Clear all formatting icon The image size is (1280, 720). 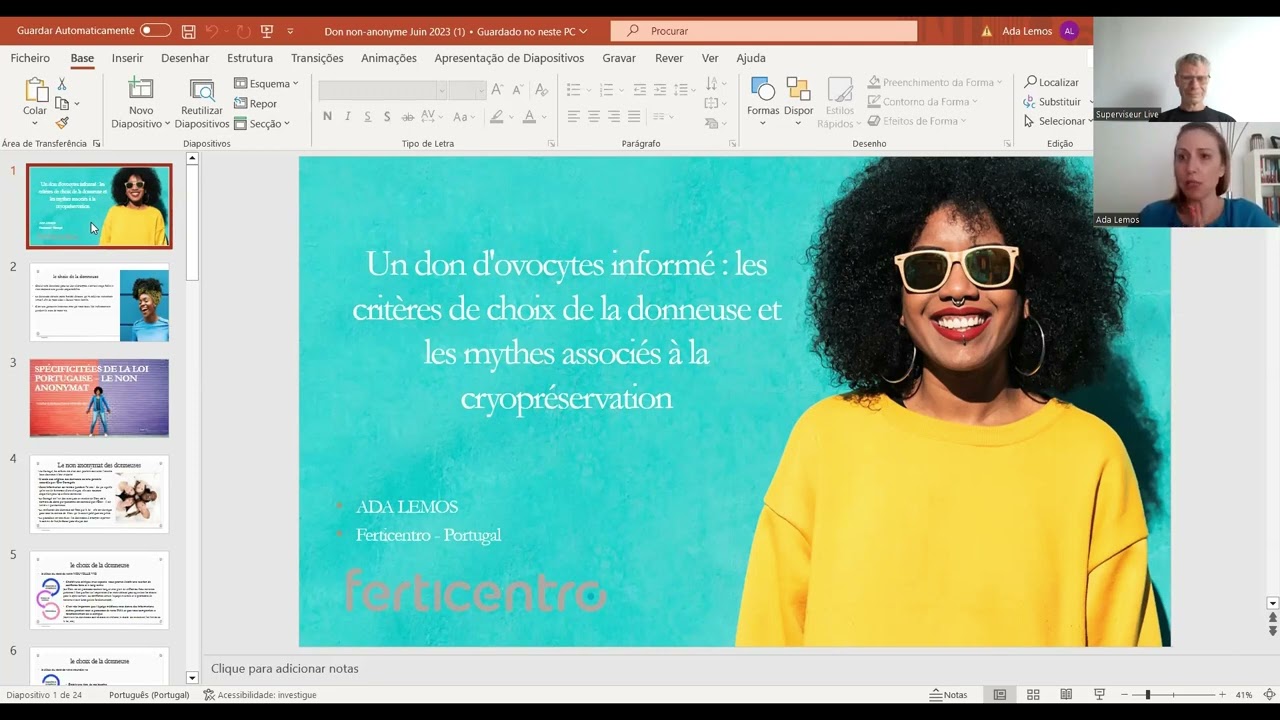pyautogui.click(x=541, y=90)
